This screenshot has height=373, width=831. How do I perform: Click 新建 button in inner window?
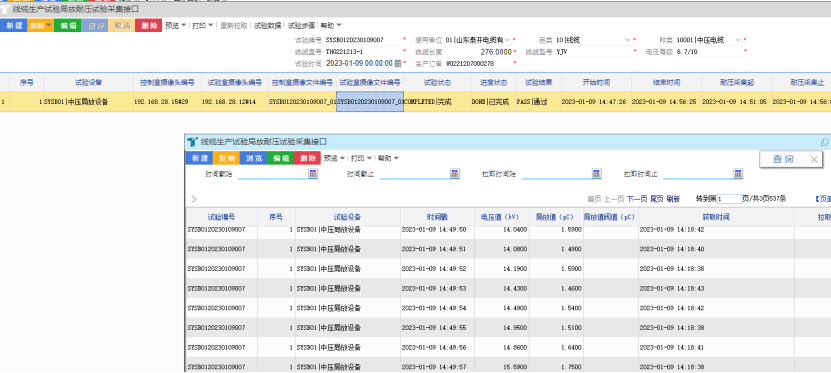(x=199, y=158)
